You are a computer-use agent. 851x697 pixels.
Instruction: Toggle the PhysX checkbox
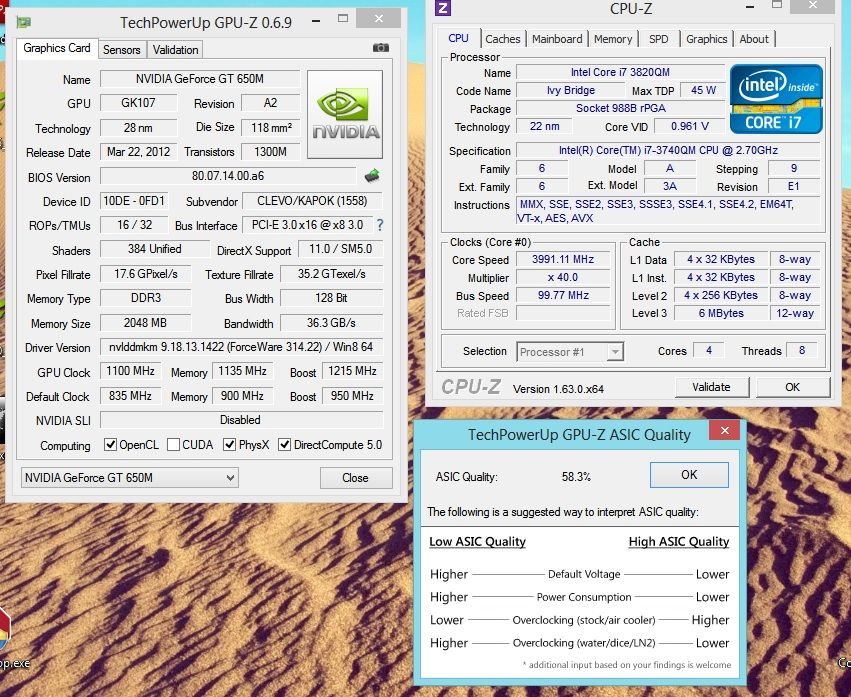(x=230, y=445)
